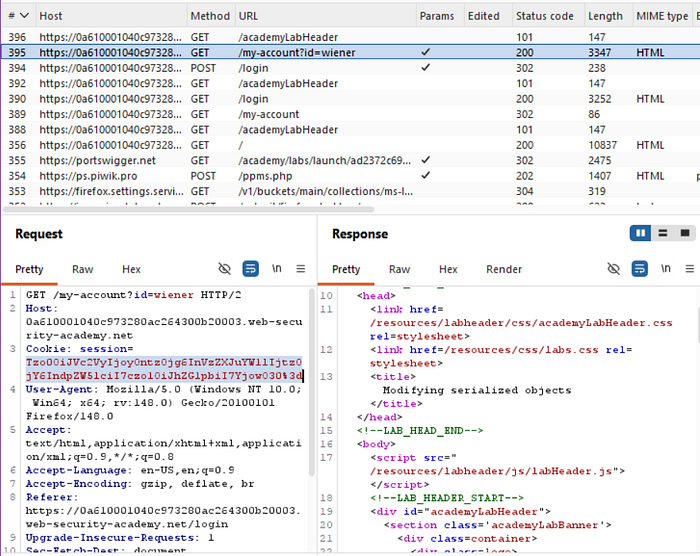Screen dimensions: 700x556
Task: Click the Referer header name
Action: tap(51, 497)
